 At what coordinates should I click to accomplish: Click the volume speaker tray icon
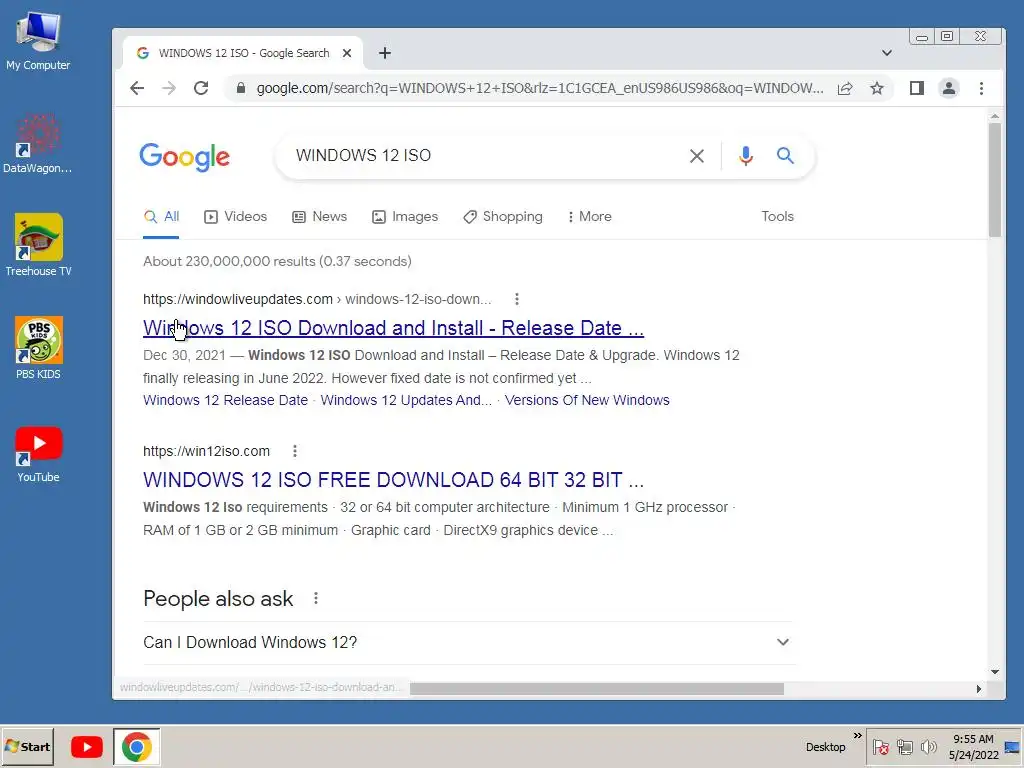928,747
